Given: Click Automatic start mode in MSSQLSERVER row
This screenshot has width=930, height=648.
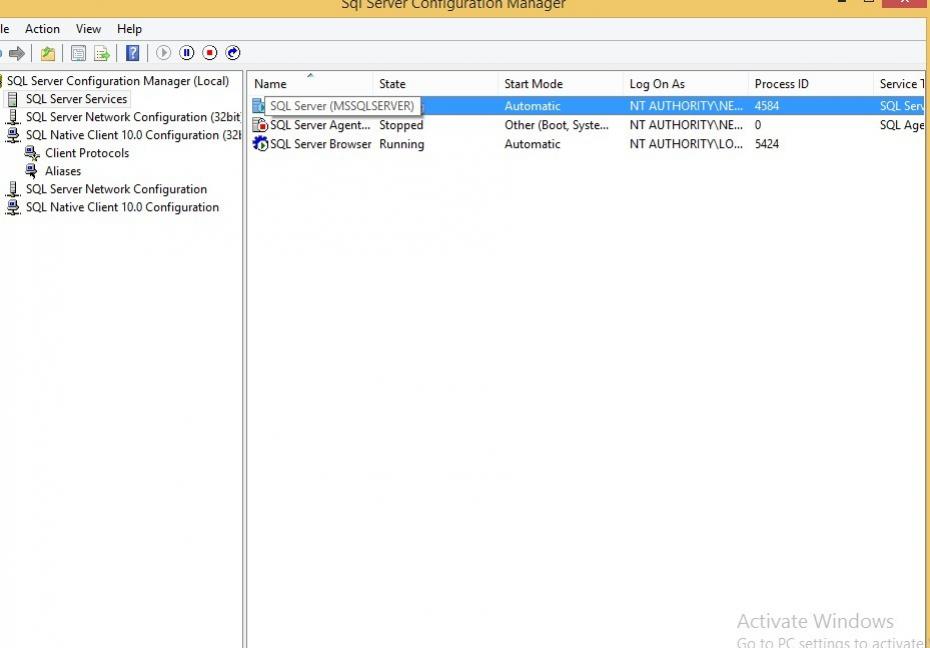Looking at the screenshot, I should click(x=532, y=106).
